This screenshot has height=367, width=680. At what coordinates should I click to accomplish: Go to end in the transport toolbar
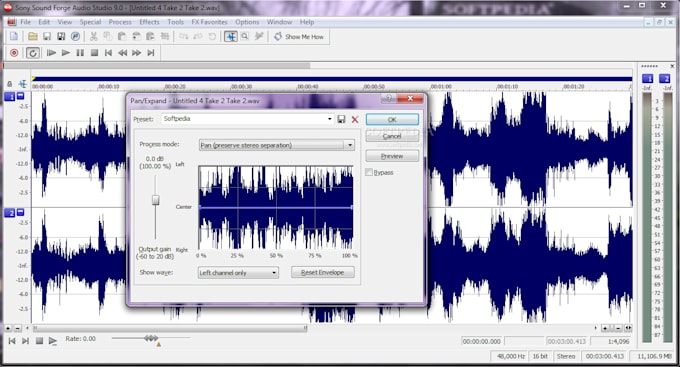(151, 53)
